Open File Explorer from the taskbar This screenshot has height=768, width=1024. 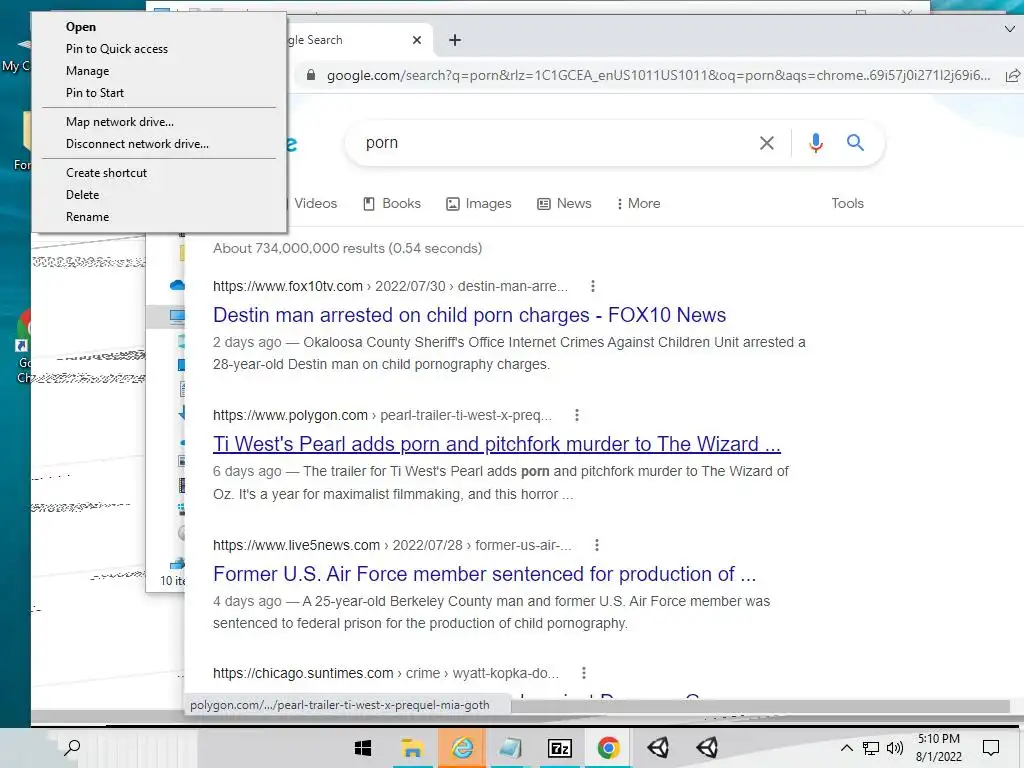coord(411,748)
